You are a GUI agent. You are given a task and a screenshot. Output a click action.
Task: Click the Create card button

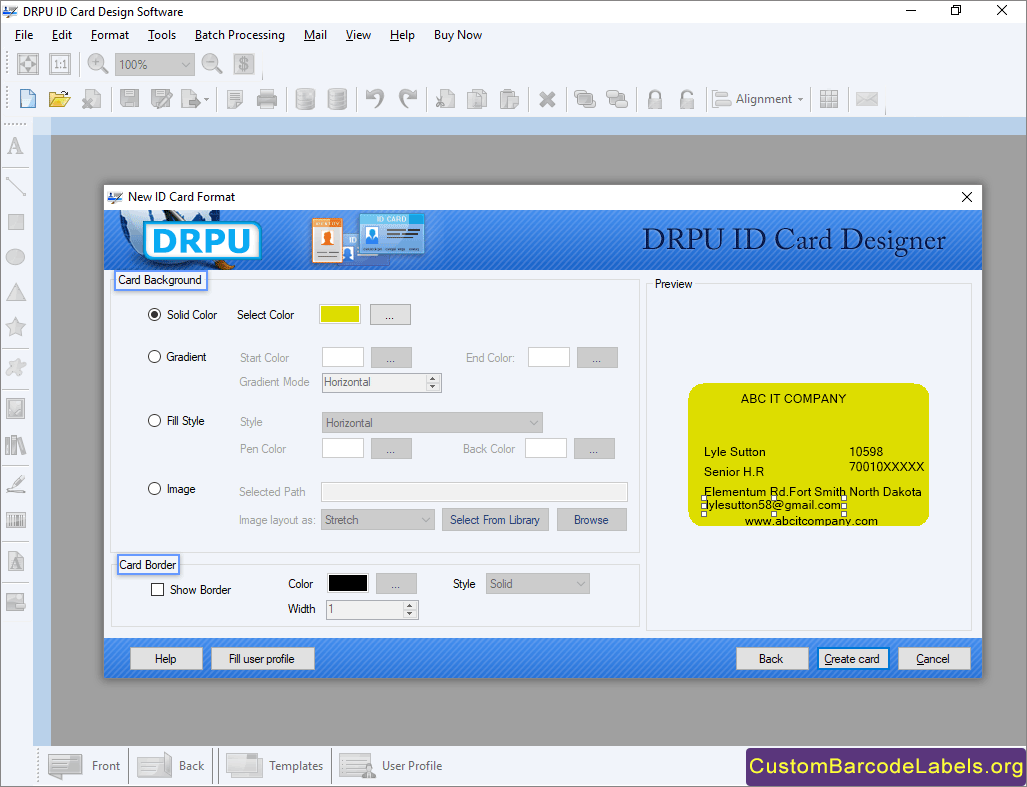point(852,659)
